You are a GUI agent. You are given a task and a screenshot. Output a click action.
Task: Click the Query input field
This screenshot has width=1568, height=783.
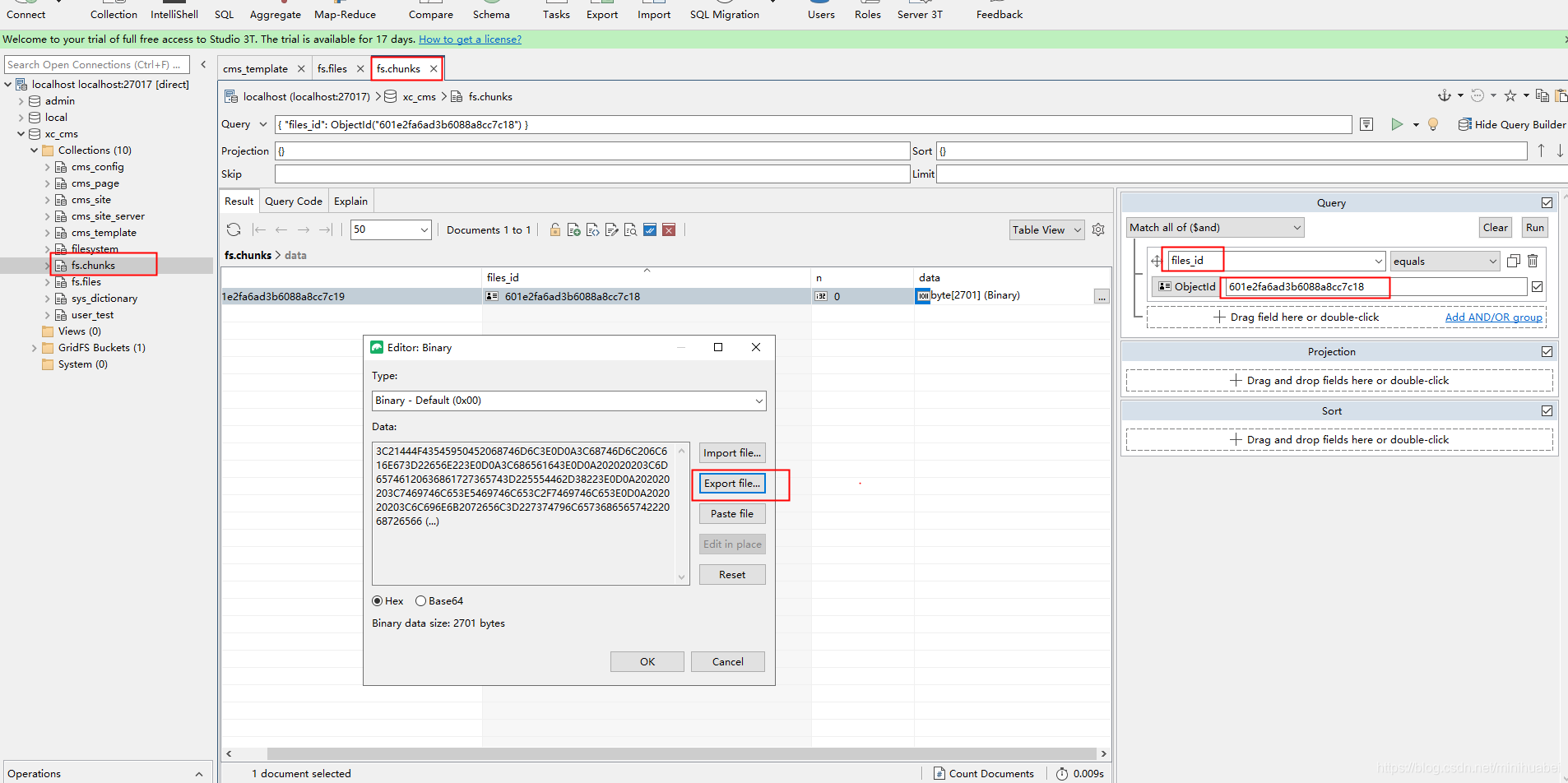tap(813, 124)
